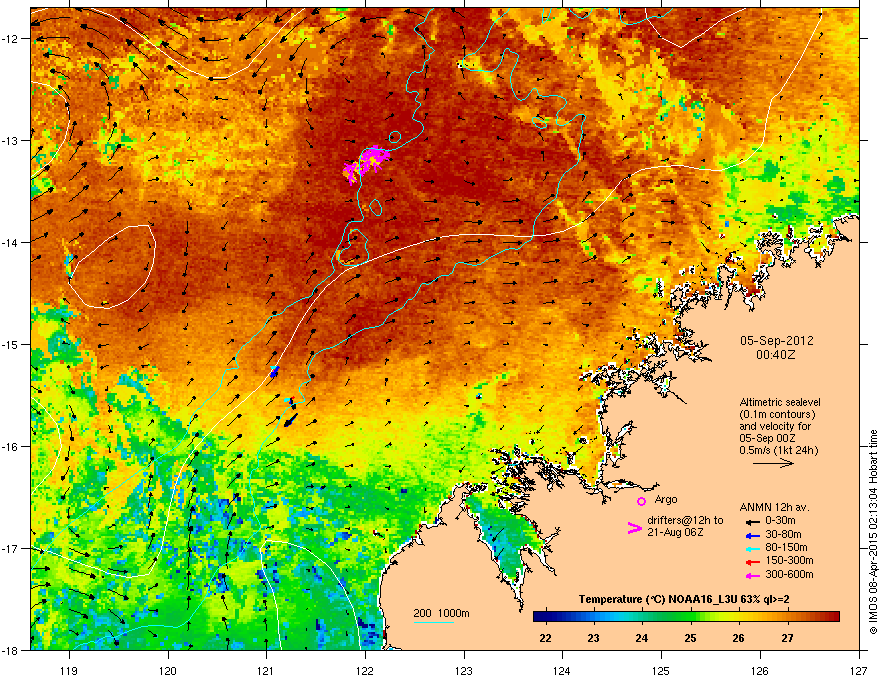Image resolution: width=880 pixels, height=680 pixels.
Task: Select the magenta 300-600m arrow in ANMN legend
Action: 752,575
